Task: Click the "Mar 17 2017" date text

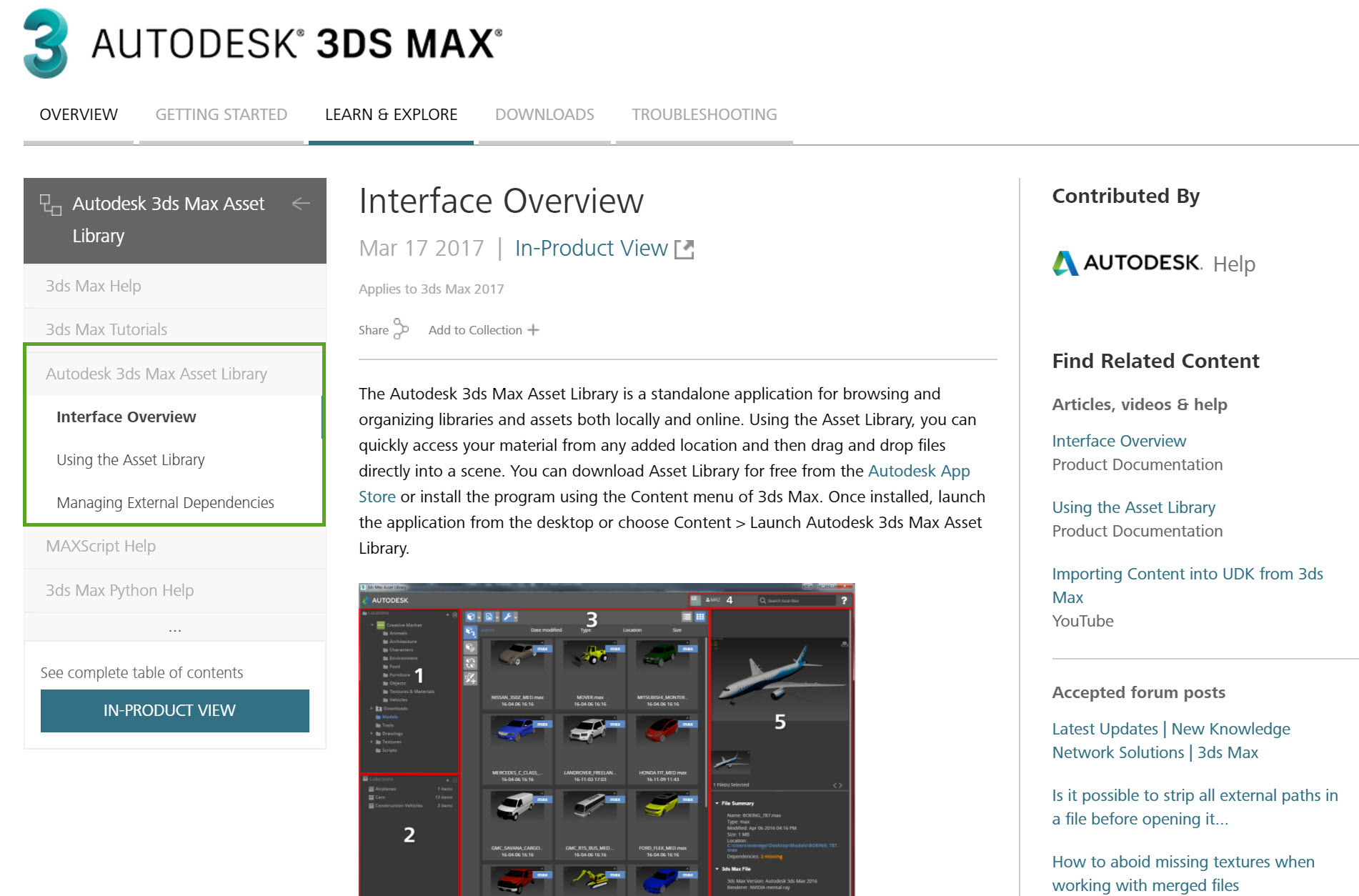Action: coord(422,248)
